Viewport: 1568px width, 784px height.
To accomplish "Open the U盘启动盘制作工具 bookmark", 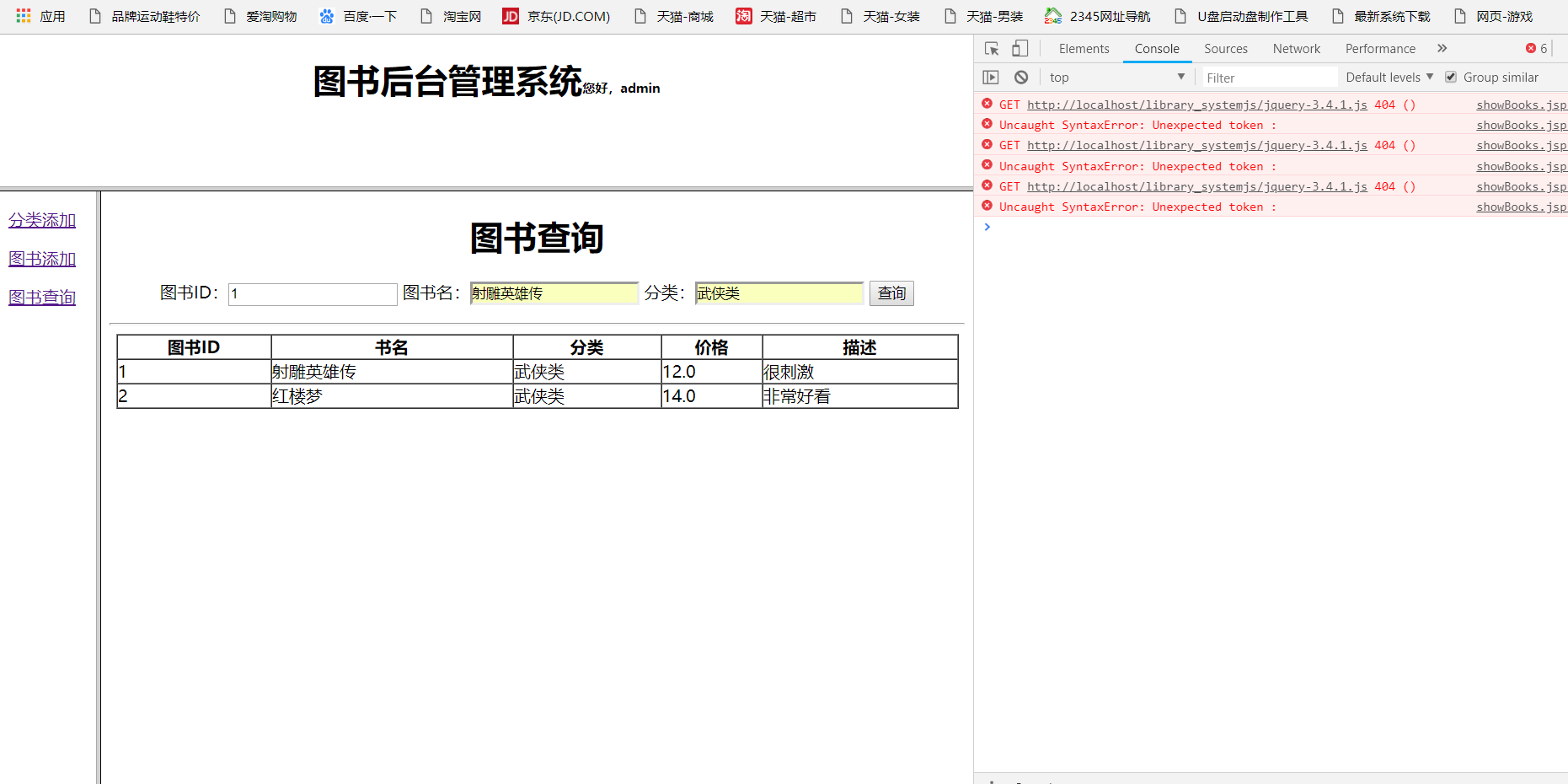I will pyautogui.click(x=1241, y=16).
